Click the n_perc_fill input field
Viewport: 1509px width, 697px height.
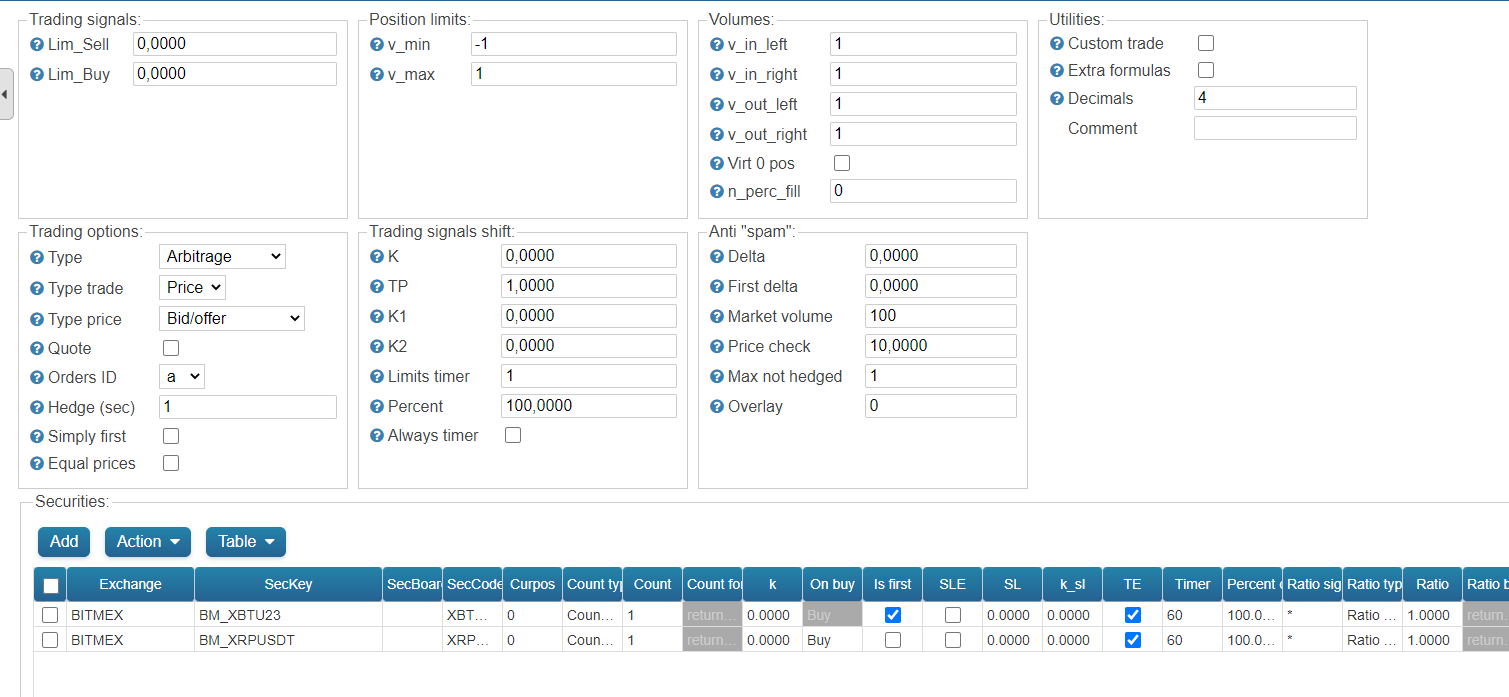coord(923,191)
